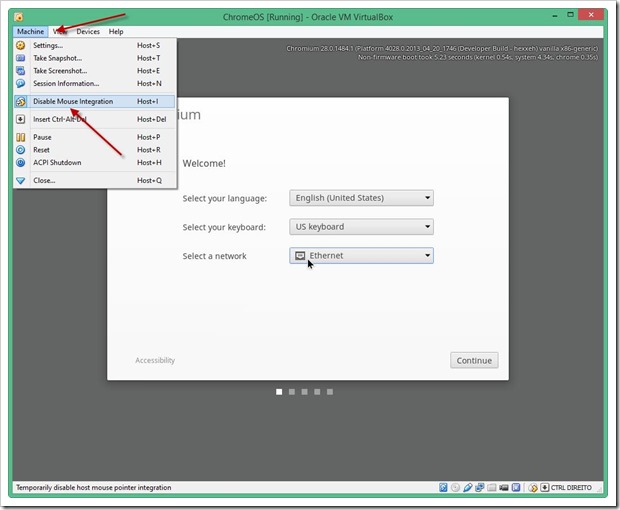Click the Settings gear icon
This screenshot has width=620, height=510.
pyautogui.click(x=21, y=45)
